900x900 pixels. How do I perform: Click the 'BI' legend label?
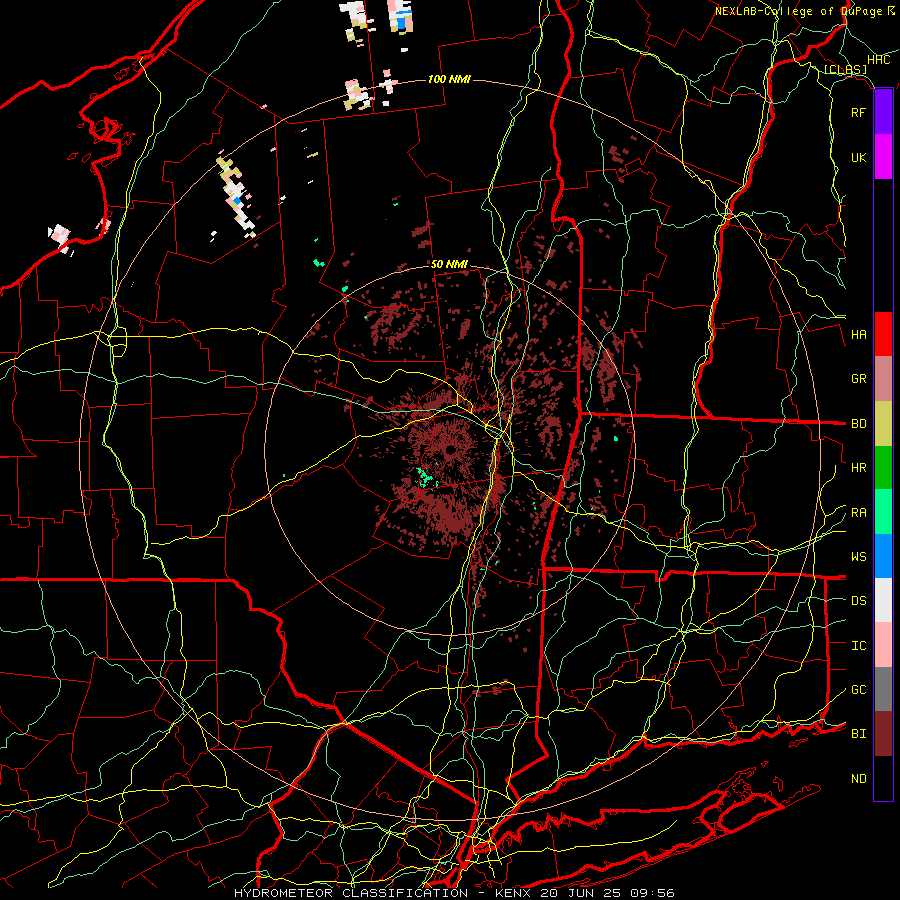(x=859, y=734)
